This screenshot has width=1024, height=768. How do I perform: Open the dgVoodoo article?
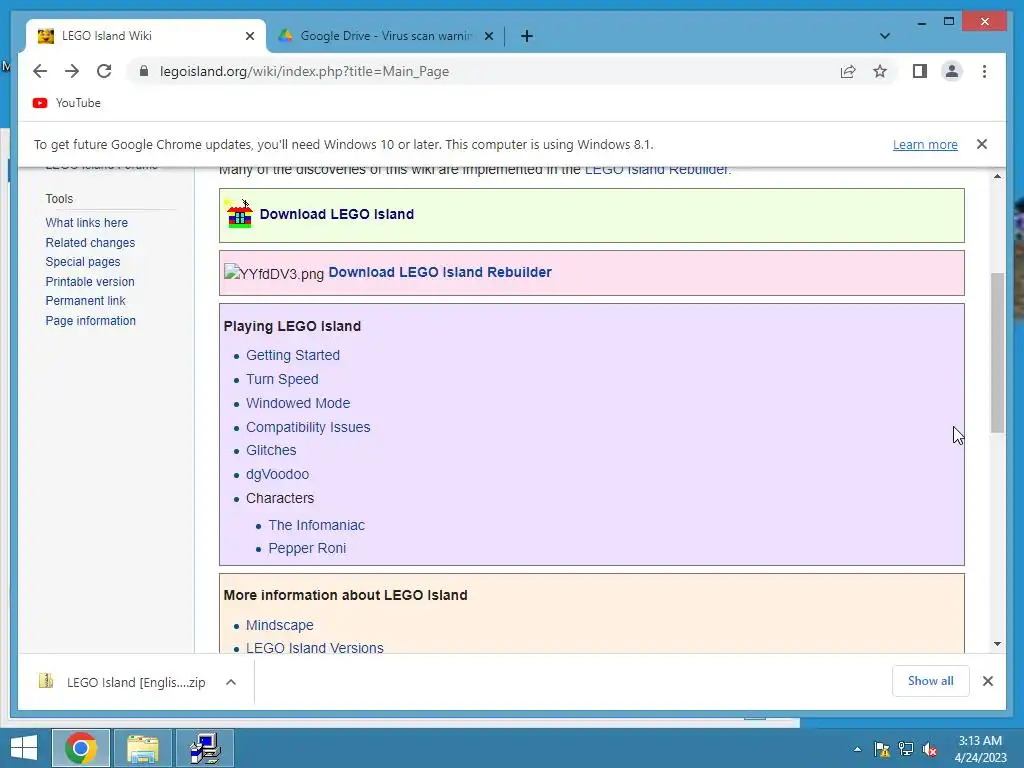(277, 474)
